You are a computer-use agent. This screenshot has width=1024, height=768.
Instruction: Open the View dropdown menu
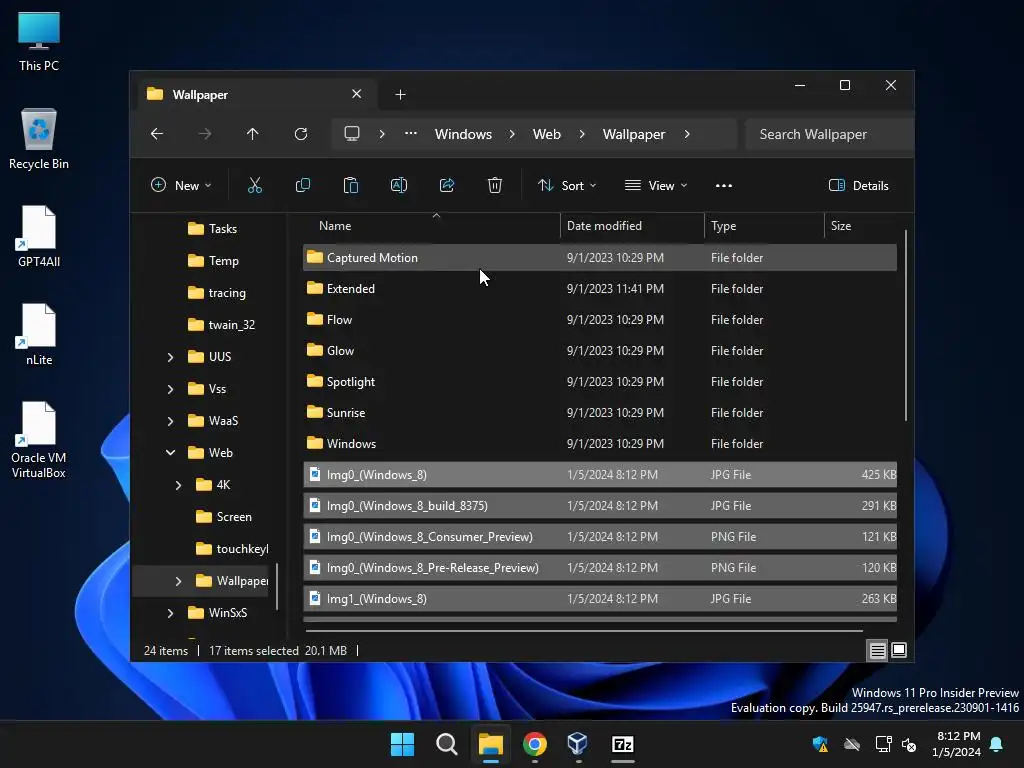click(x=656, y=185)
